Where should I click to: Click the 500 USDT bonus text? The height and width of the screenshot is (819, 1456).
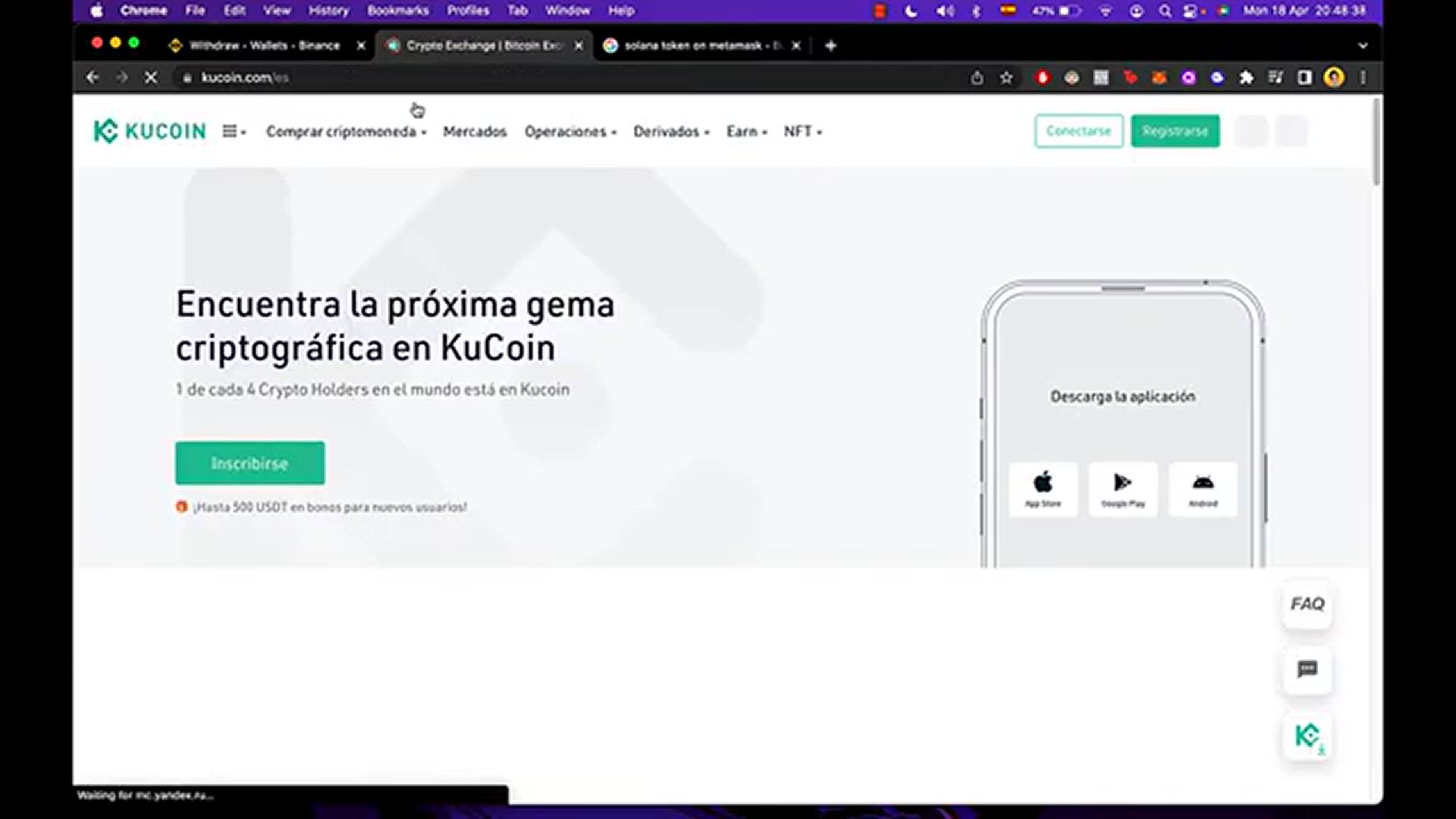click(329, 507)
